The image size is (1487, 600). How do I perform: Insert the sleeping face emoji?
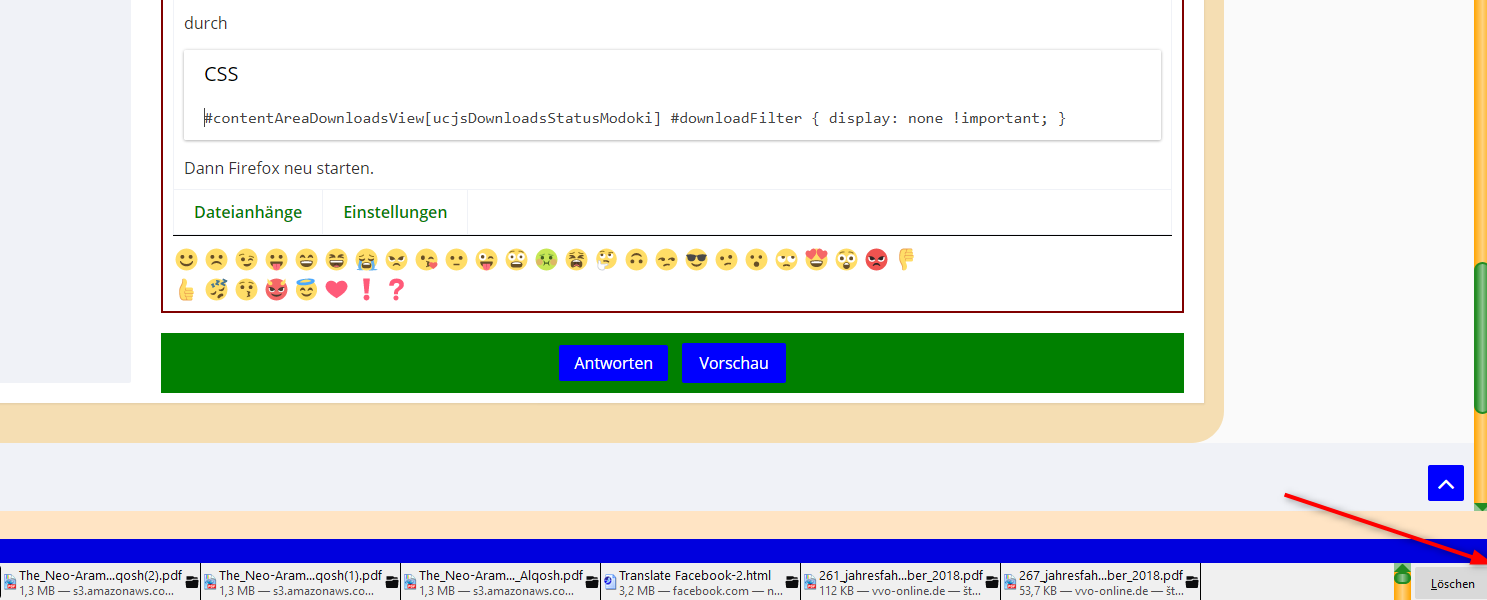tap(216, 290)
